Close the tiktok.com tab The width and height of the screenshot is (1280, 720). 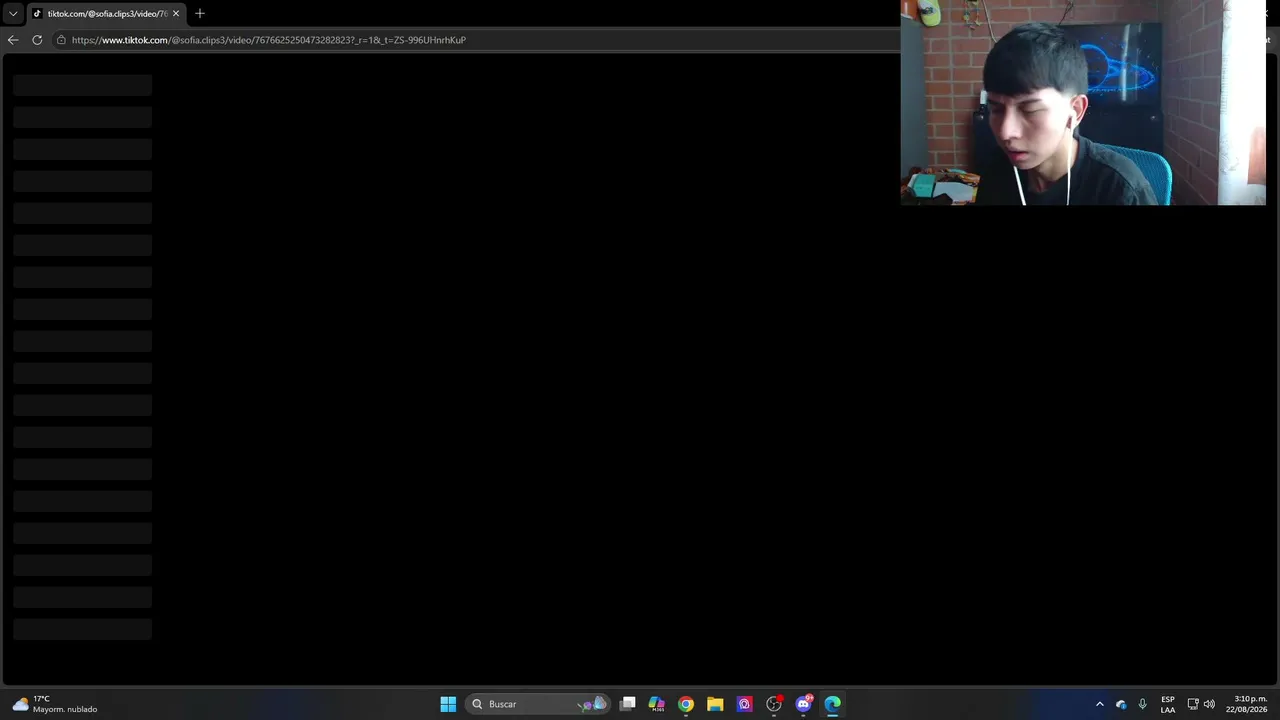tap(176, 14)
